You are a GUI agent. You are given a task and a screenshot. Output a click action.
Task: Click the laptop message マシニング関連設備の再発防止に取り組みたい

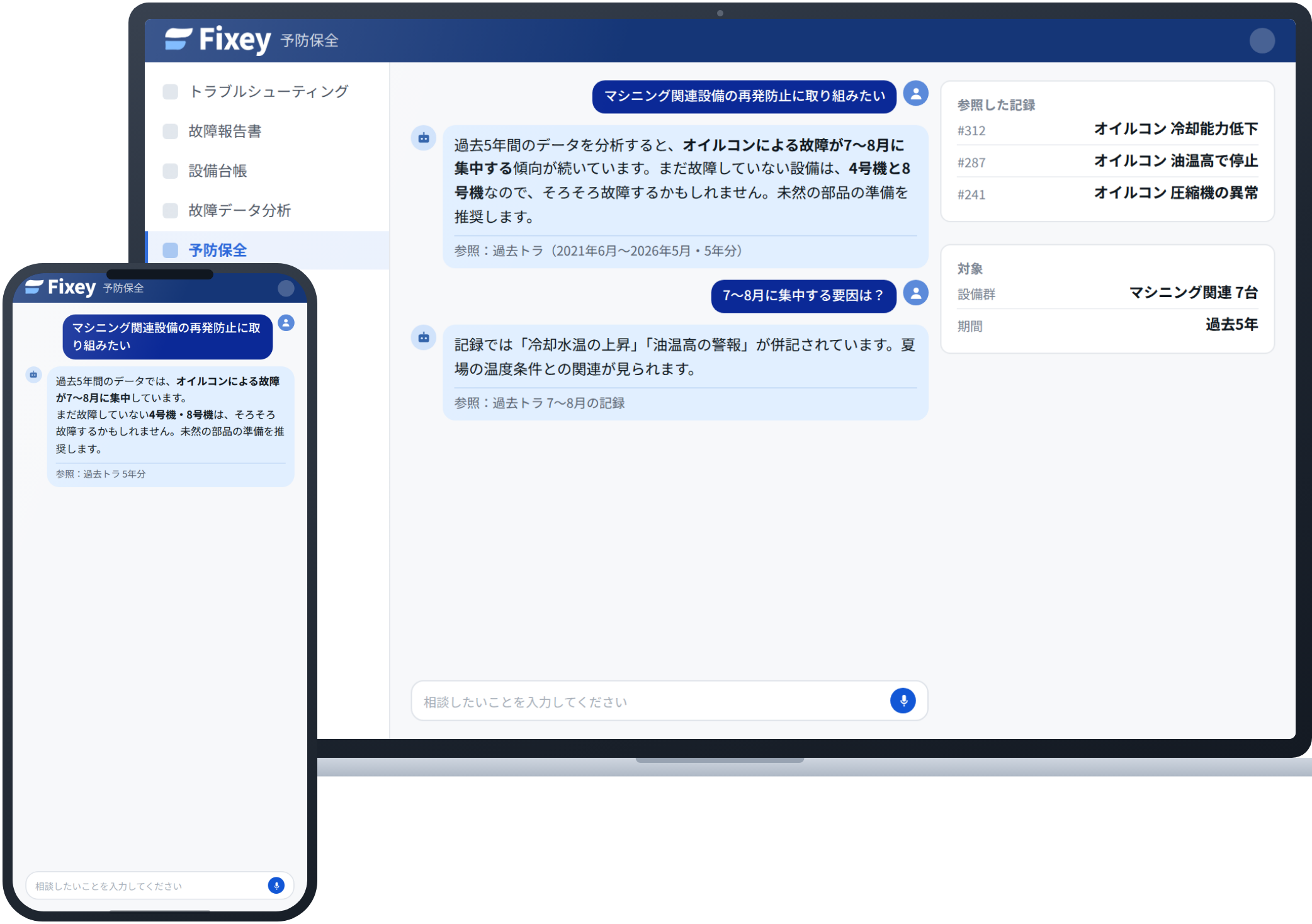[744, 96]
